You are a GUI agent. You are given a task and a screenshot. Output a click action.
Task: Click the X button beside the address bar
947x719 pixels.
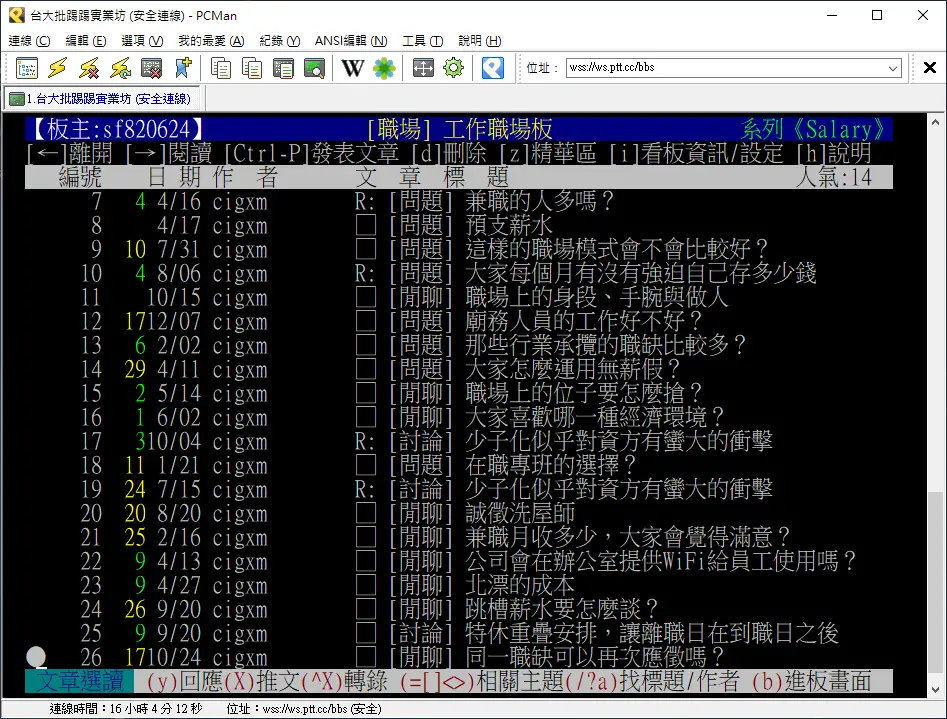929,68
